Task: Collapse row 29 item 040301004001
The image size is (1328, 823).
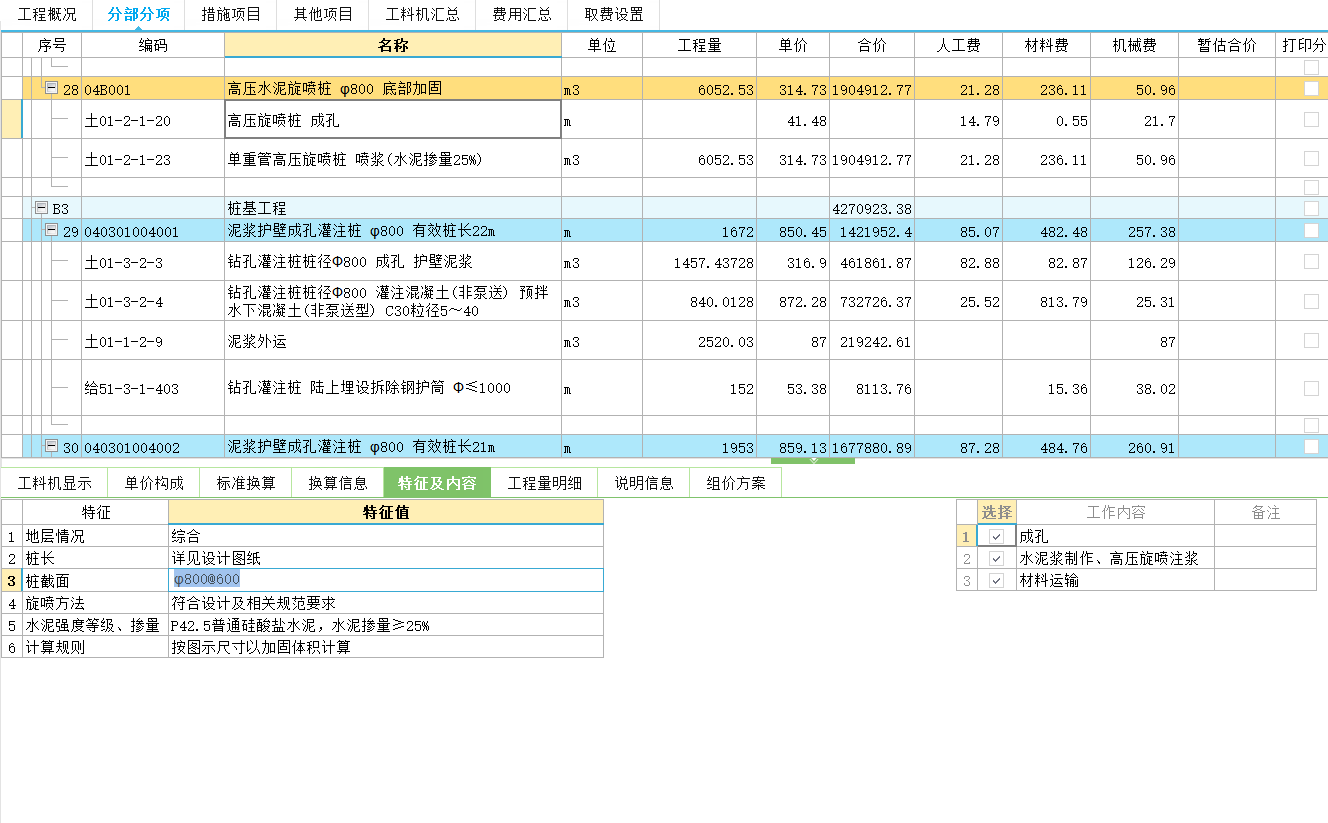Action: [51, 231]
